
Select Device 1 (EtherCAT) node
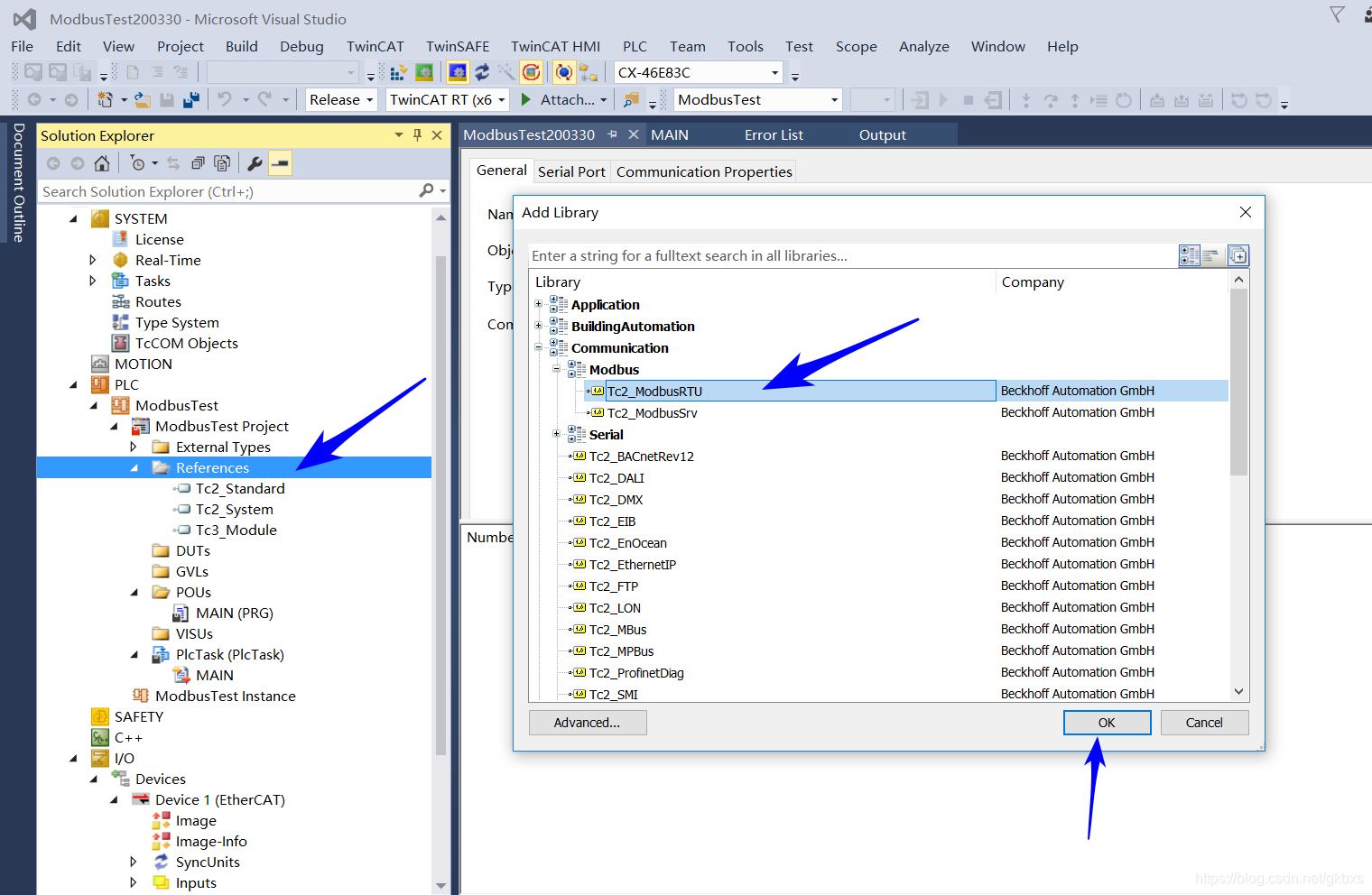click(219, 799)
